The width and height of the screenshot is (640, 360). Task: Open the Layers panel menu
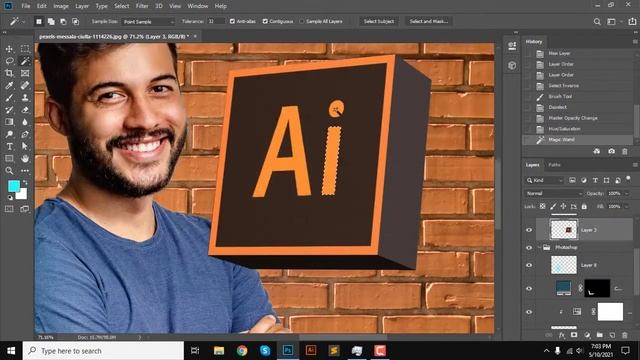click(x=635, y=165)
